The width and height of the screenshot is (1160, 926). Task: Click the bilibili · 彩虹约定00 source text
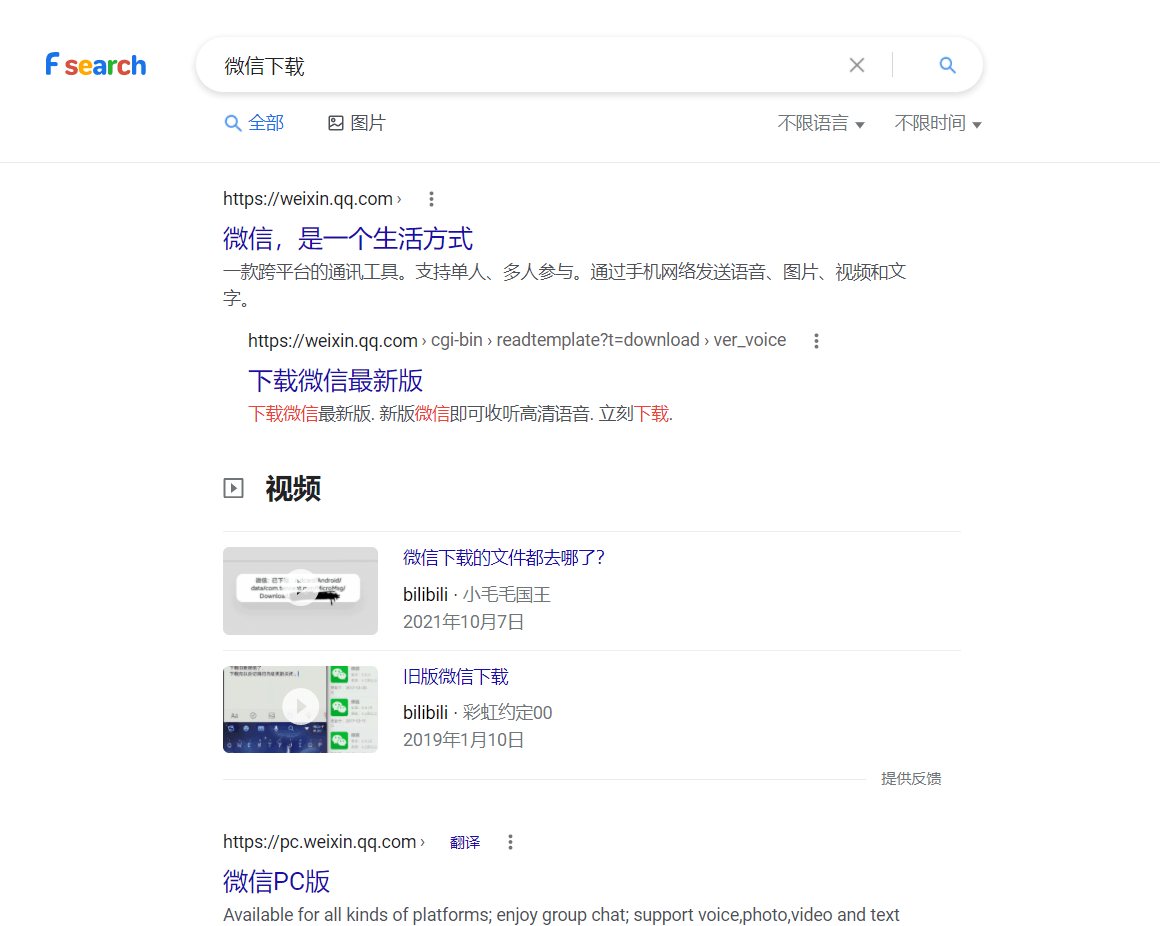click(477, 713)
